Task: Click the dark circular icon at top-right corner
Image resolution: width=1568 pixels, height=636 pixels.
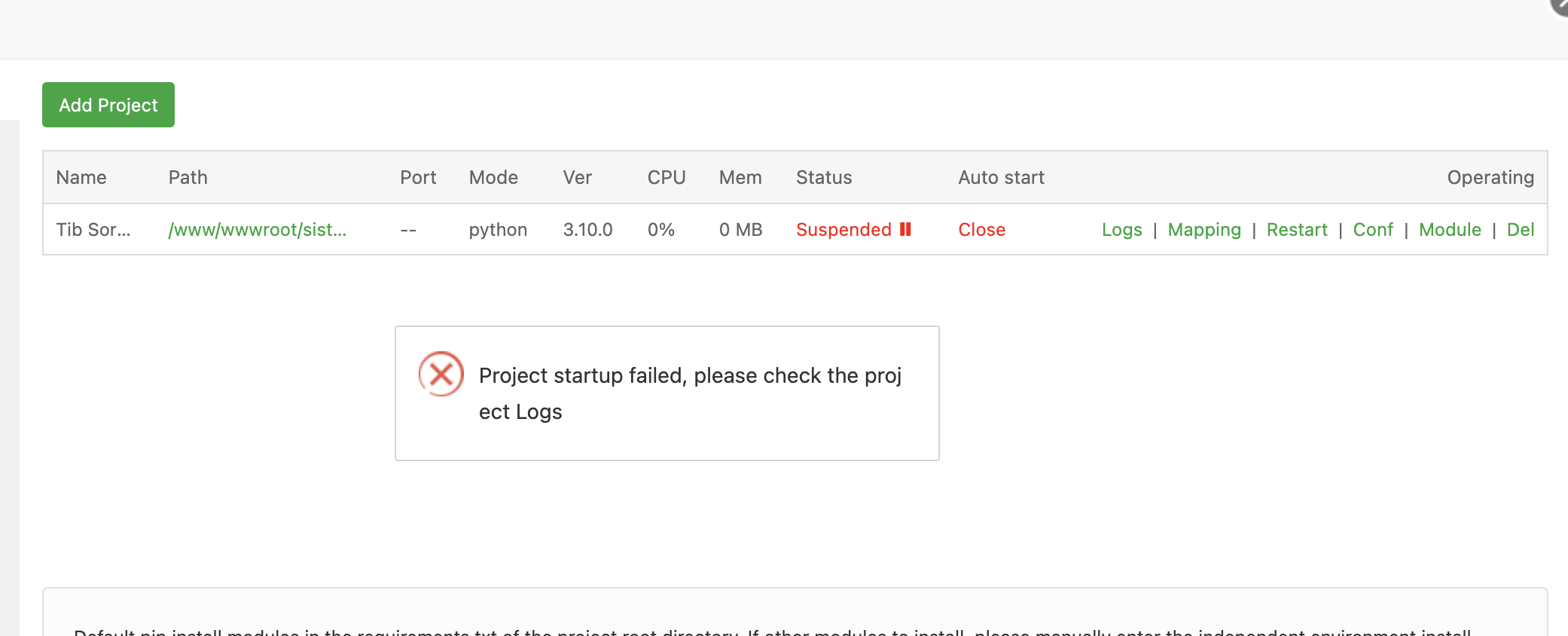Action: (x=1560, y=6)
